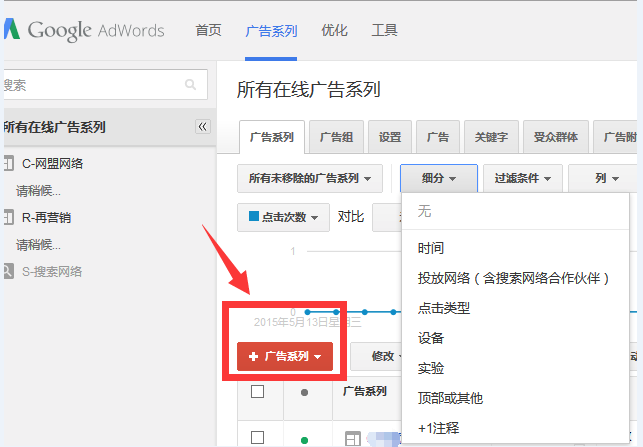The width and height of the screenshot is (643, 447).
Task: Click the search magnifier icon
Action: [x=190, y=84]
